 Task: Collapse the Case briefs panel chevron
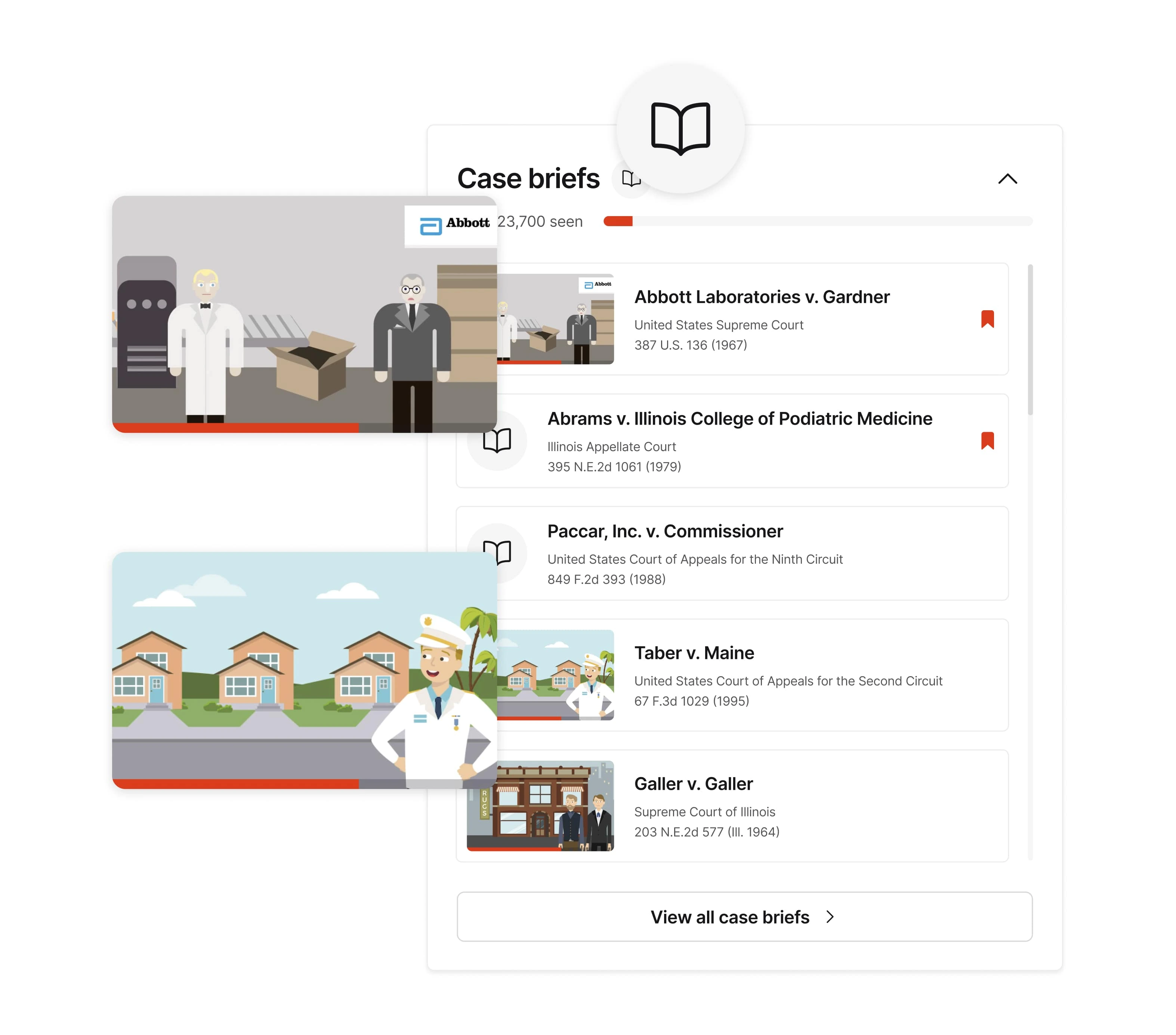click(x=1007, y=179)
